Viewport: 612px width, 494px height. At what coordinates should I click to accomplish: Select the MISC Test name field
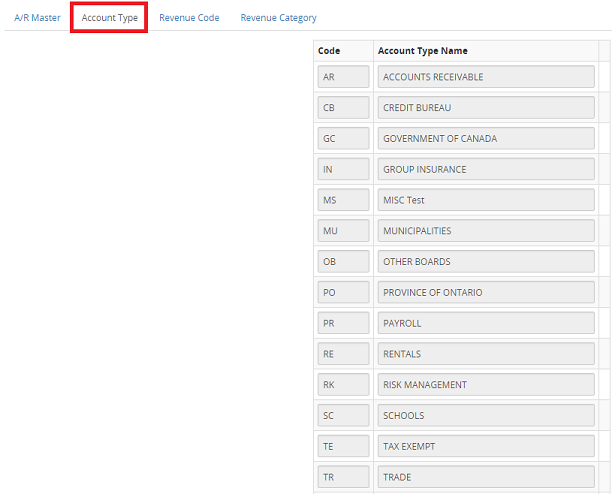point(485,200)
